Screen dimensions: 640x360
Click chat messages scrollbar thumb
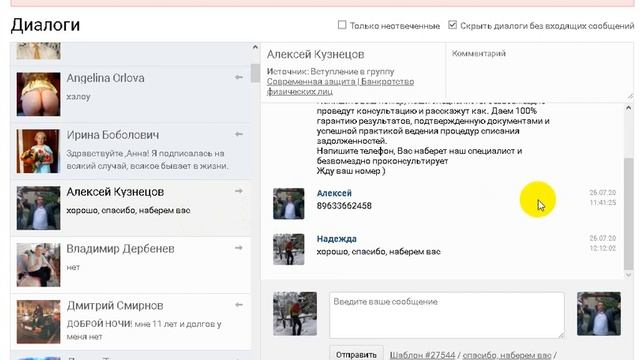coord(629,213)
